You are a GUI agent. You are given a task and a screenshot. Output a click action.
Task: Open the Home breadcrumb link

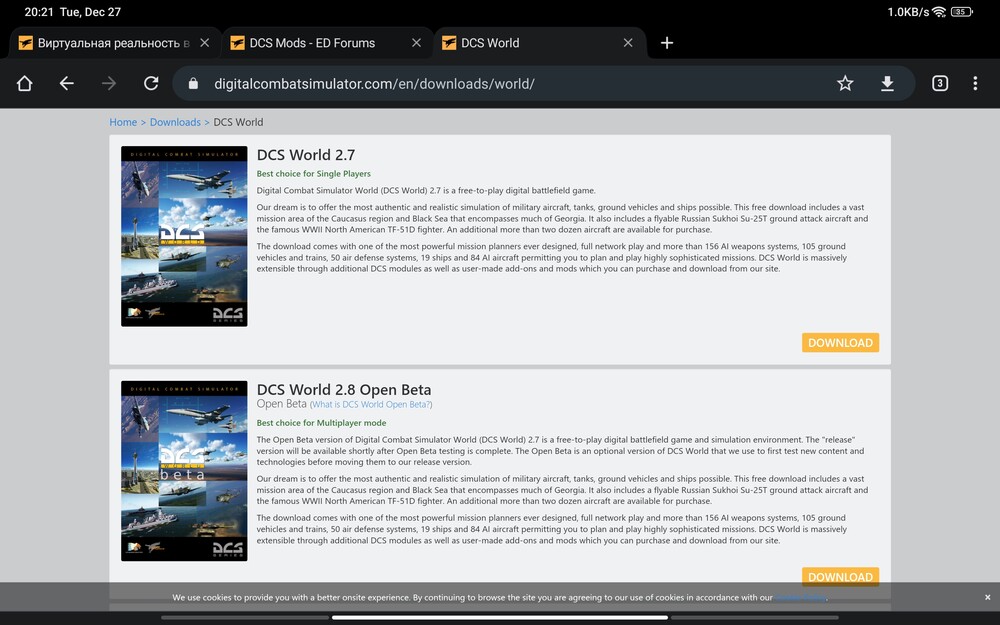[123, 121]
